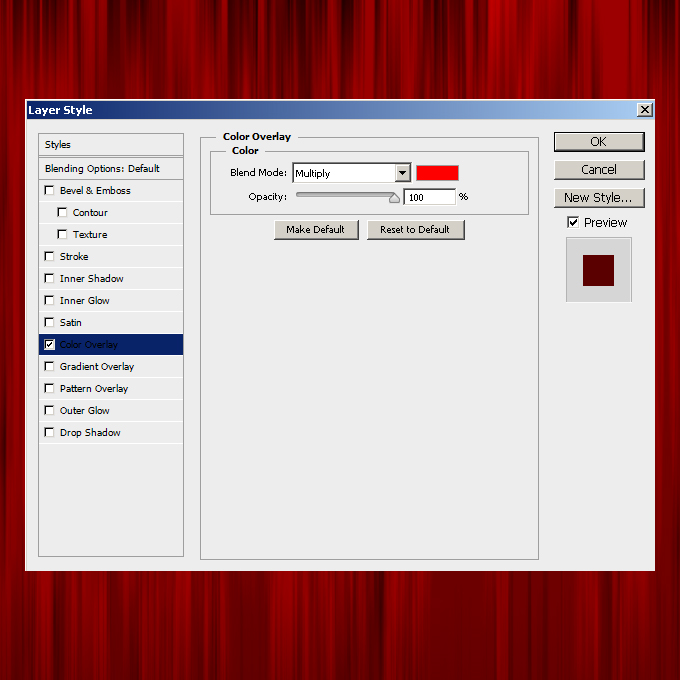This screenshot has width=680, height=680.
Task: Open the red overlay color swatch
Action: (437, 173)
